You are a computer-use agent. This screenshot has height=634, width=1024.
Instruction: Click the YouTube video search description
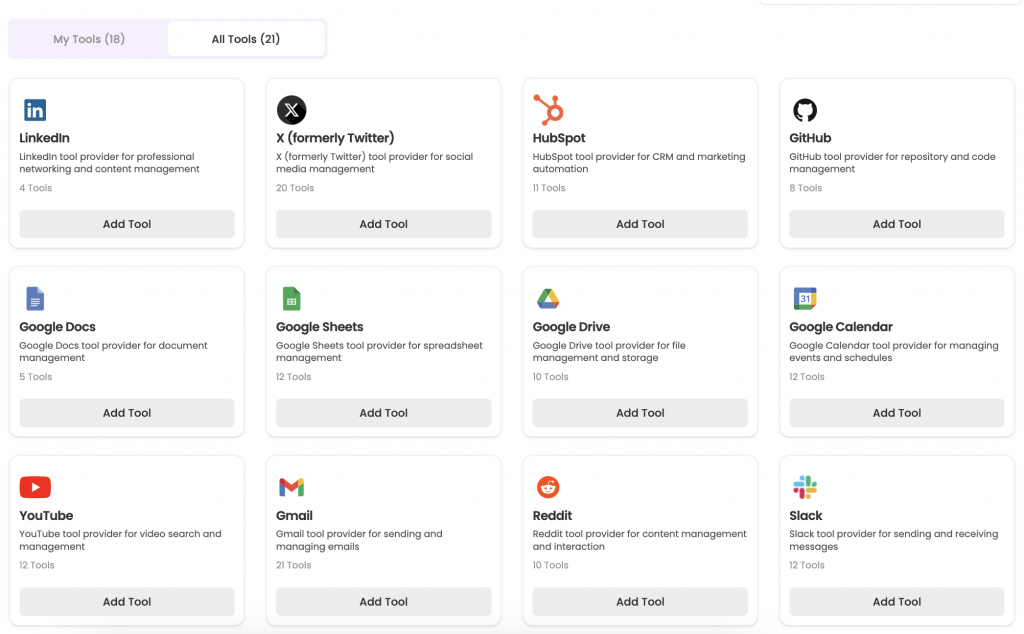(x=120, y=540)
